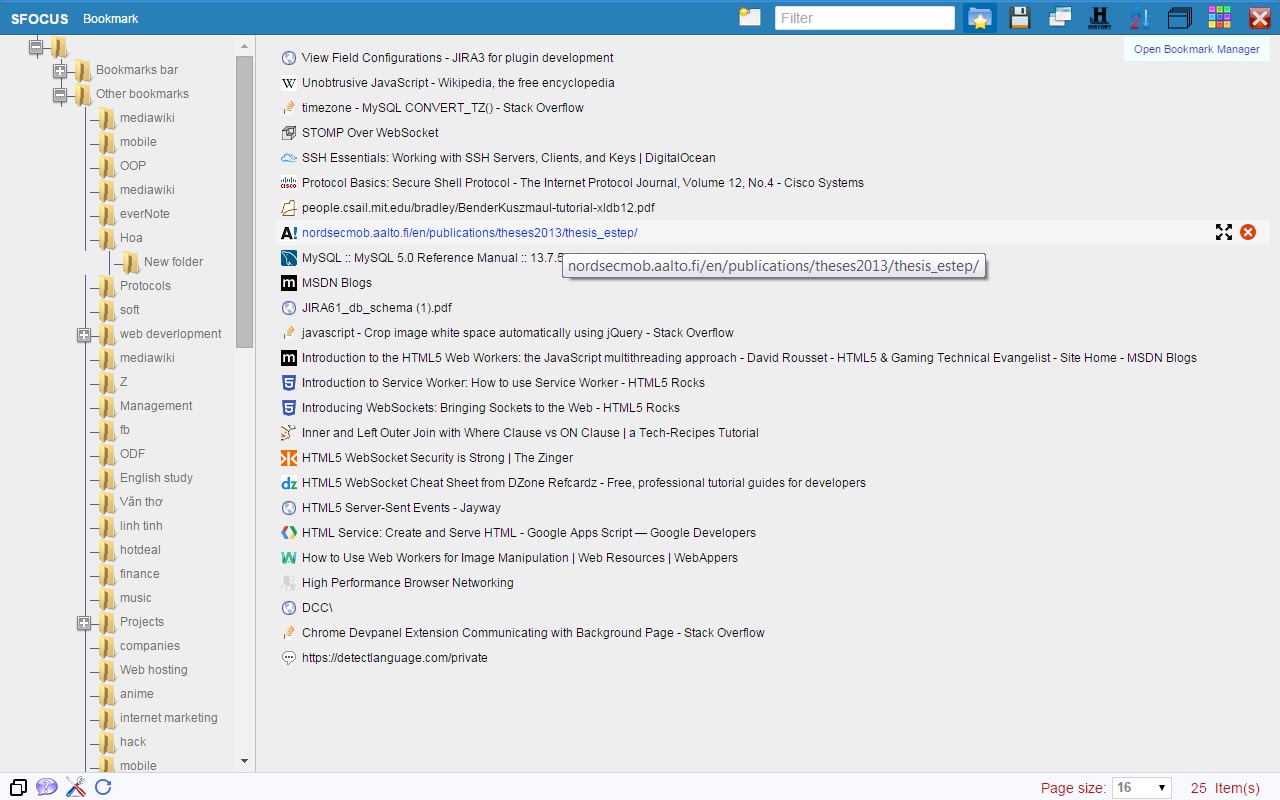Select the internet marketing folder
Viewport: 1280px width, 800px height.
click(x=169, y=718)
